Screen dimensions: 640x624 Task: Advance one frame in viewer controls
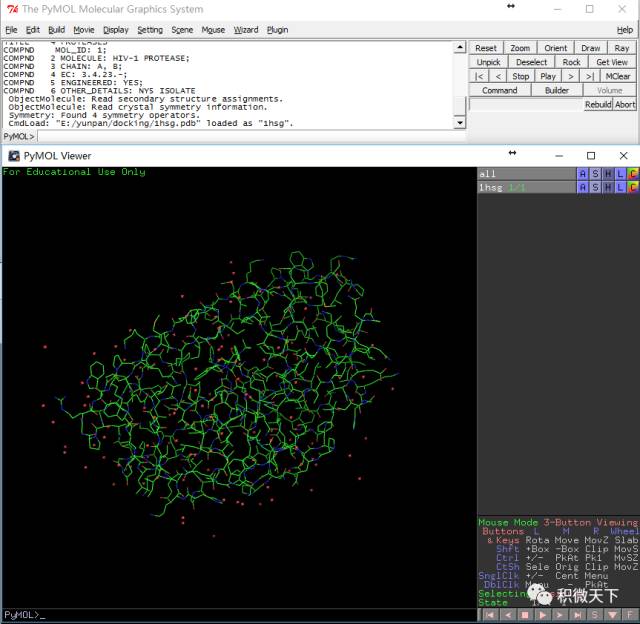tap(560, 615)
